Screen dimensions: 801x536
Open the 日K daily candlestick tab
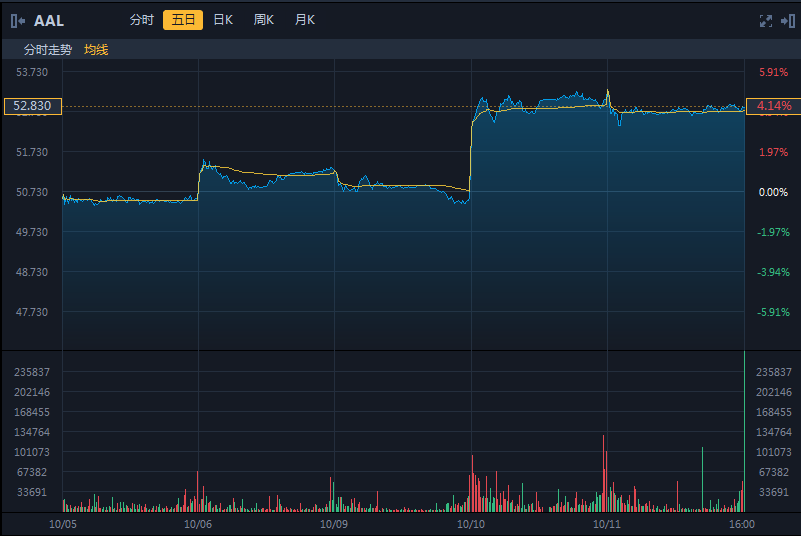[223, 20]
